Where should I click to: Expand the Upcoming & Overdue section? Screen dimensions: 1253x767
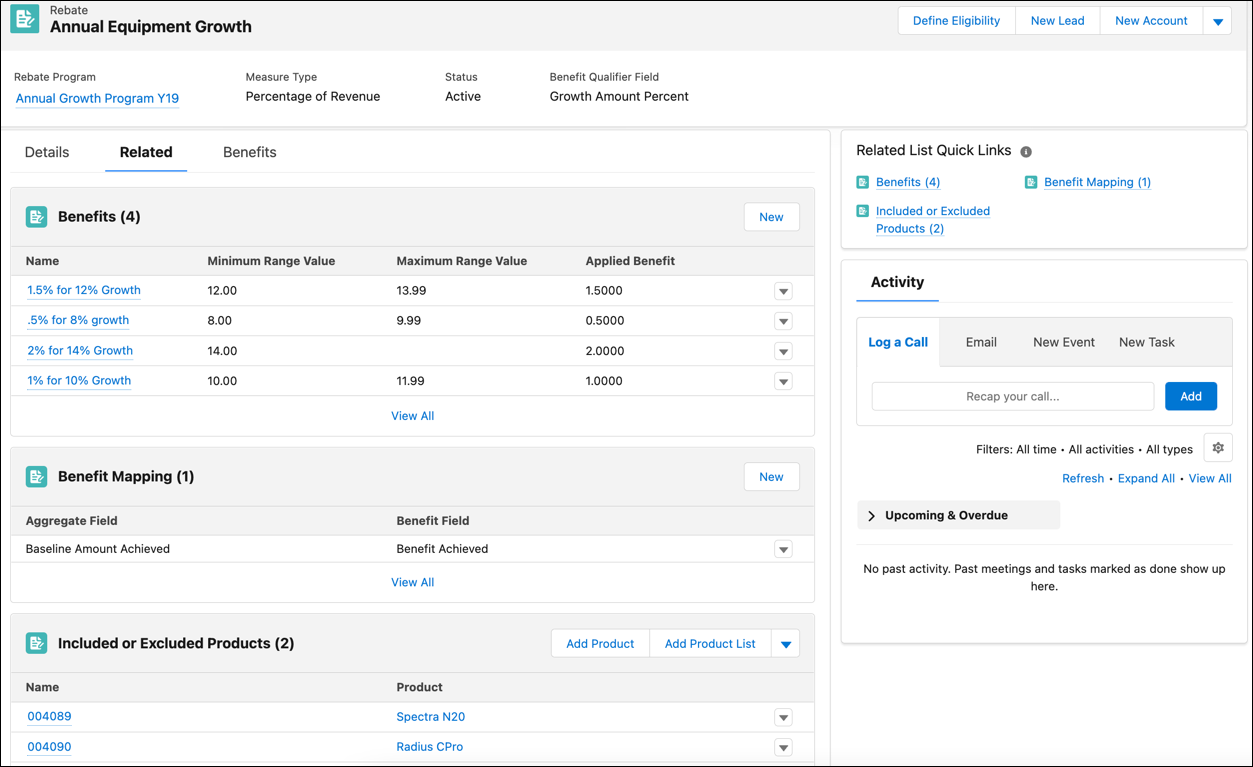pos(871,514)
